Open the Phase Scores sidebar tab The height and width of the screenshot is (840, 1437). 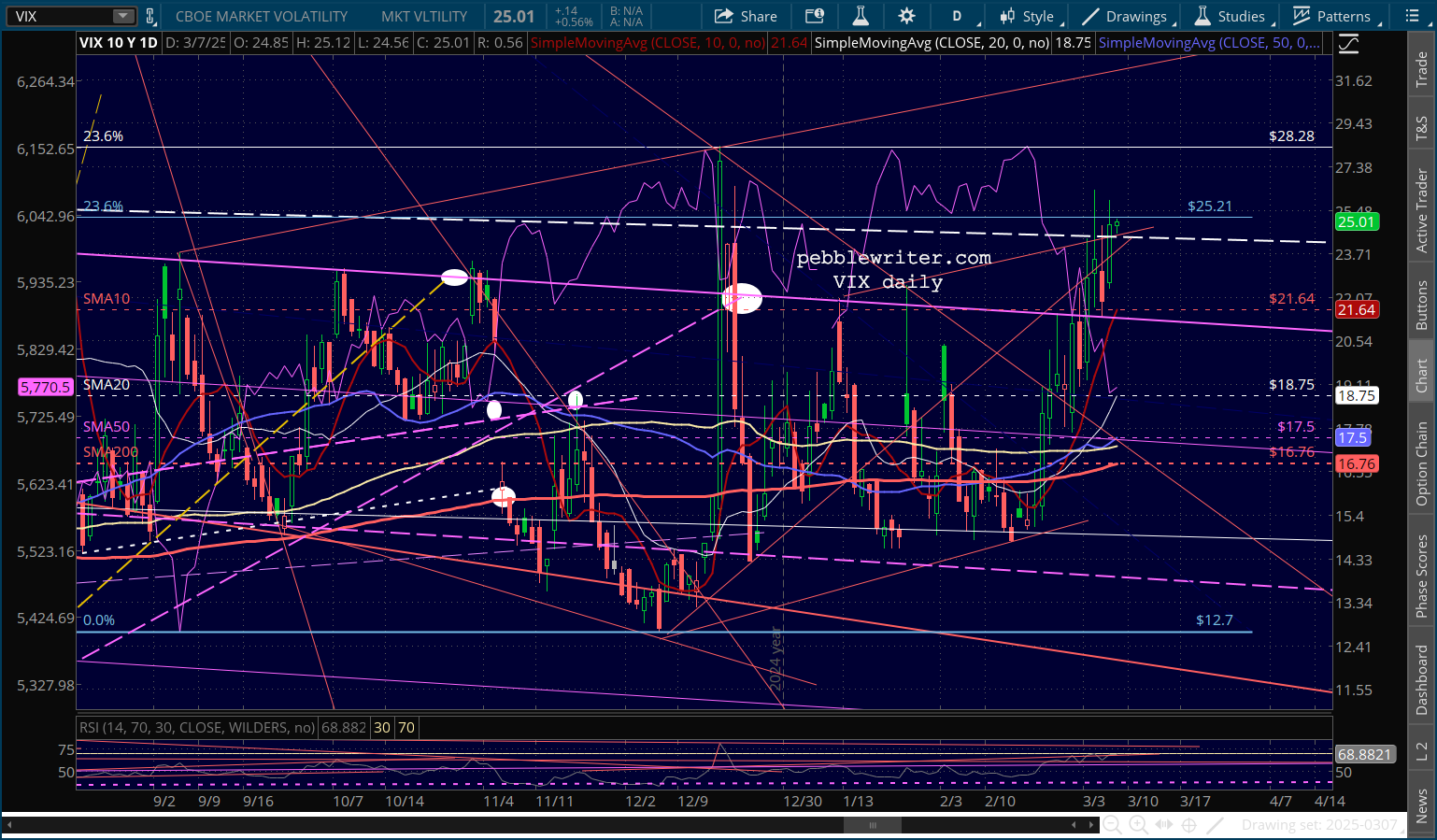point(1422,576)
